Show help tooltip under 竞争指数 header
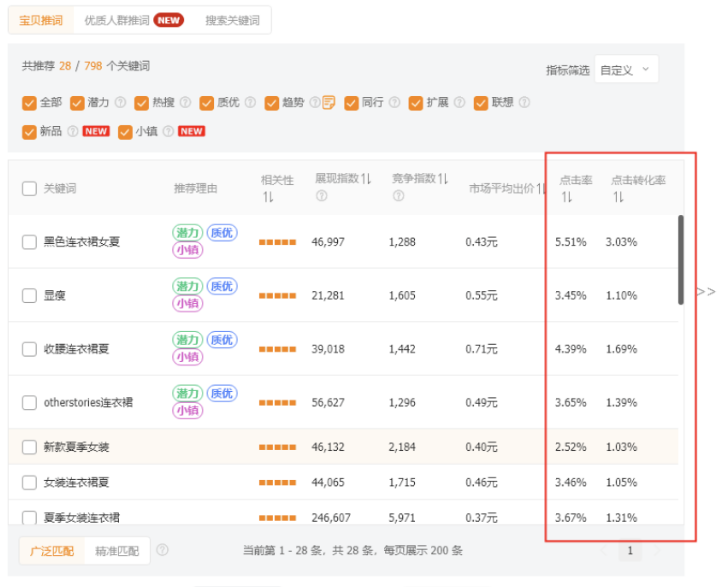 coord(399,196)
